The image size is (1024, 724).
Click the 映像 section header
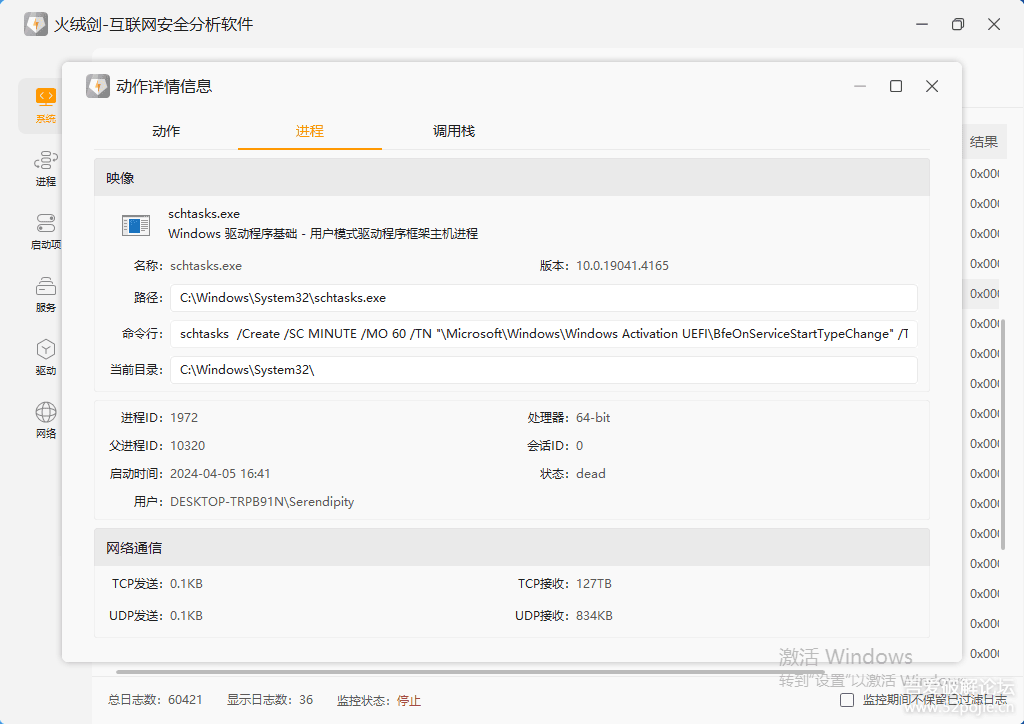point(512,178)
